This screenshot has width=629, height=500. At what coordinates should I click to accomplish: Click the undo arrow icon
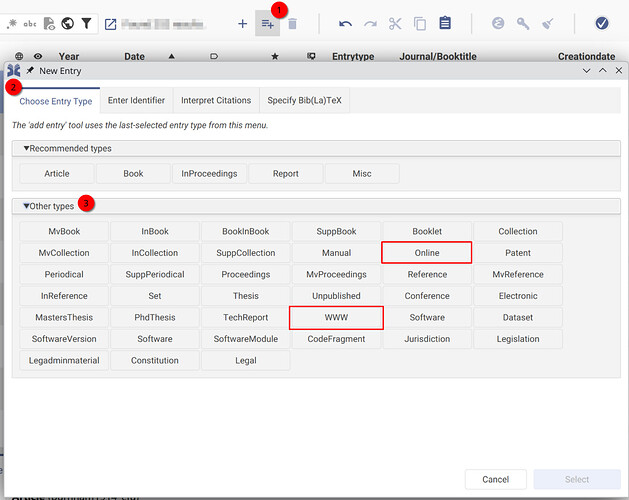pos(345,24)
